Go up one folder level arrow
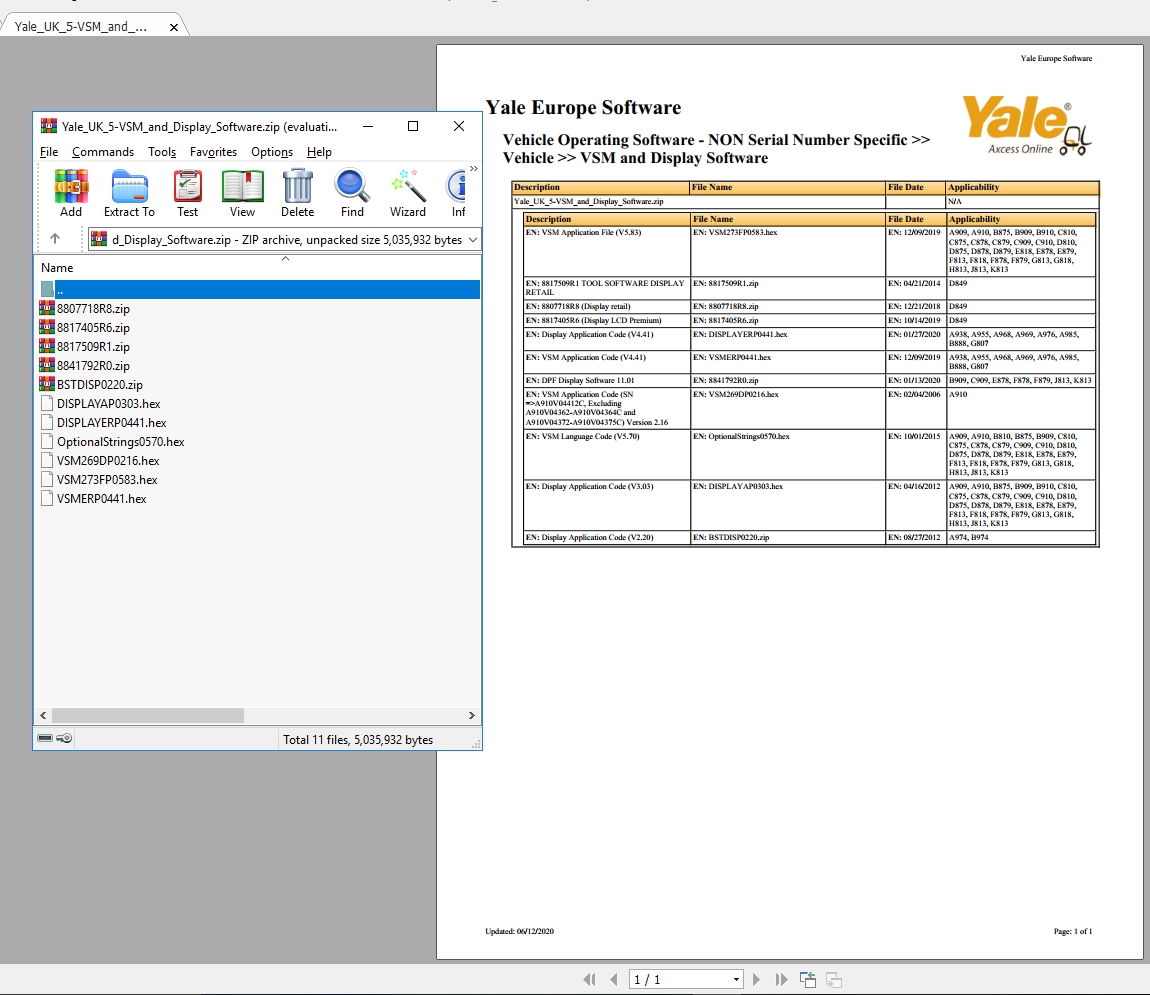Viewport: 1150px width, 995px height. tap(55, 238)
